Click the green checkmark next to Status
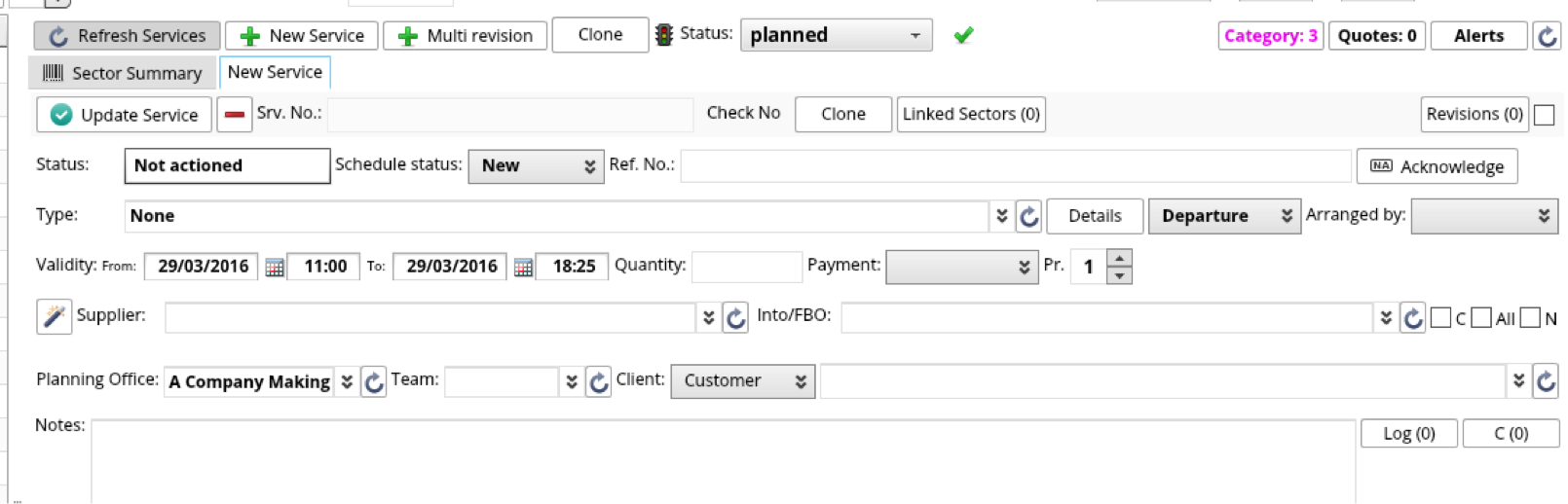 pos(963,36)
